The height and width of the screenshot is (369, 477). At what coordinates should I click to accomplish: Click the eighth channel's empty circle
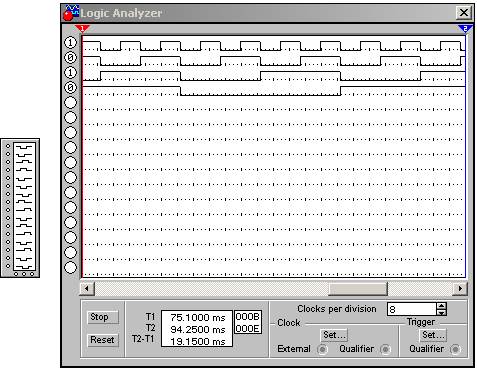(70, 148)
